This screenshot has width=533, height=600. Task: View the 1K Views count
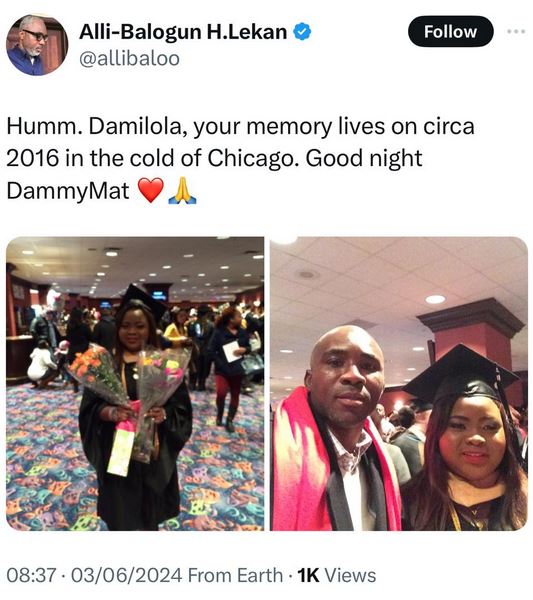pos(337,575)
